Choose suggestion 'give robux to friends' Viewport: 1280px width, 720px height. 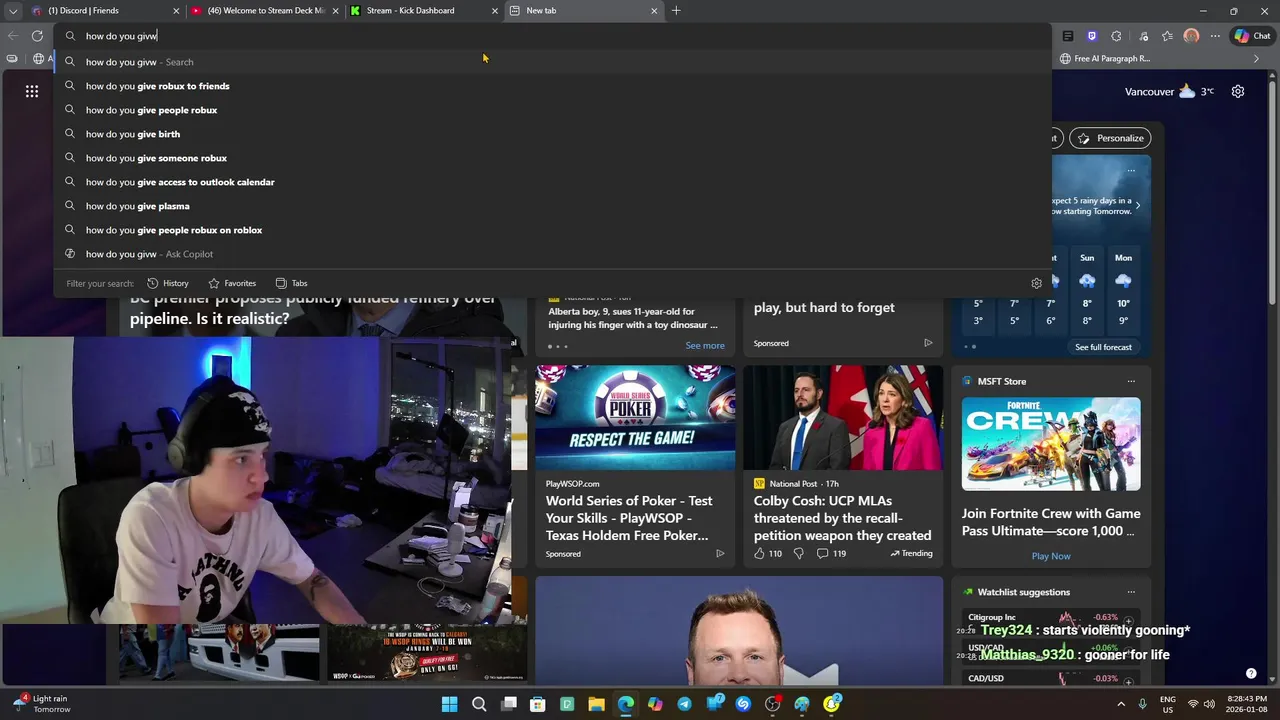(x=552, y=86)
